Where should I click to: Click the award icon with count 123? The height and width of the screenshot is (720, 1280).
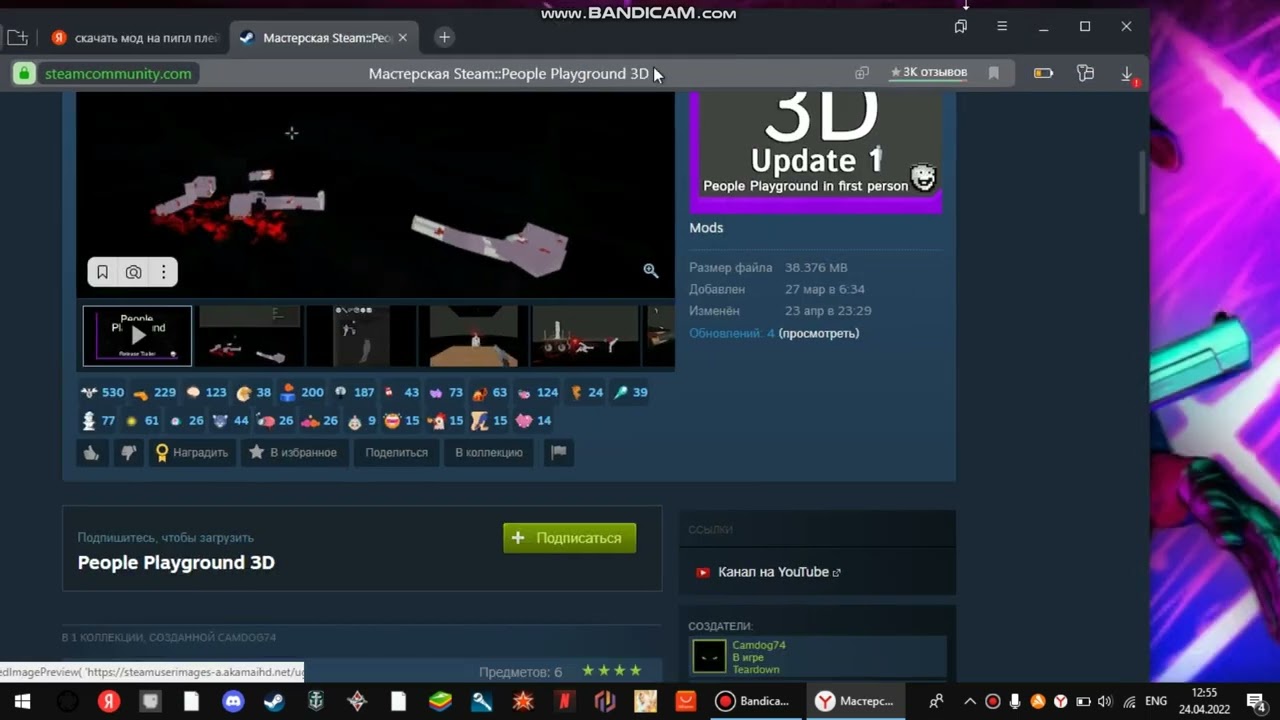point(206,393)
